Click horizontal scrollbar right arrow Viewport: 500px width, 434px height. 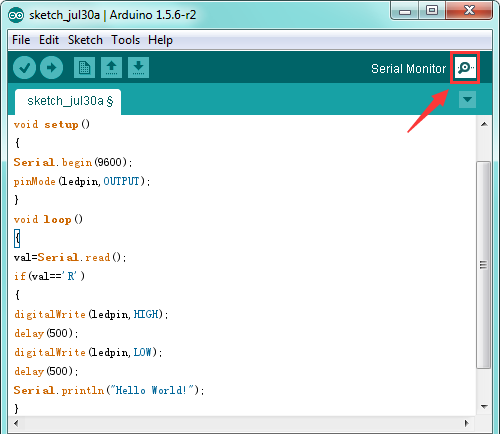coord(467,423)
